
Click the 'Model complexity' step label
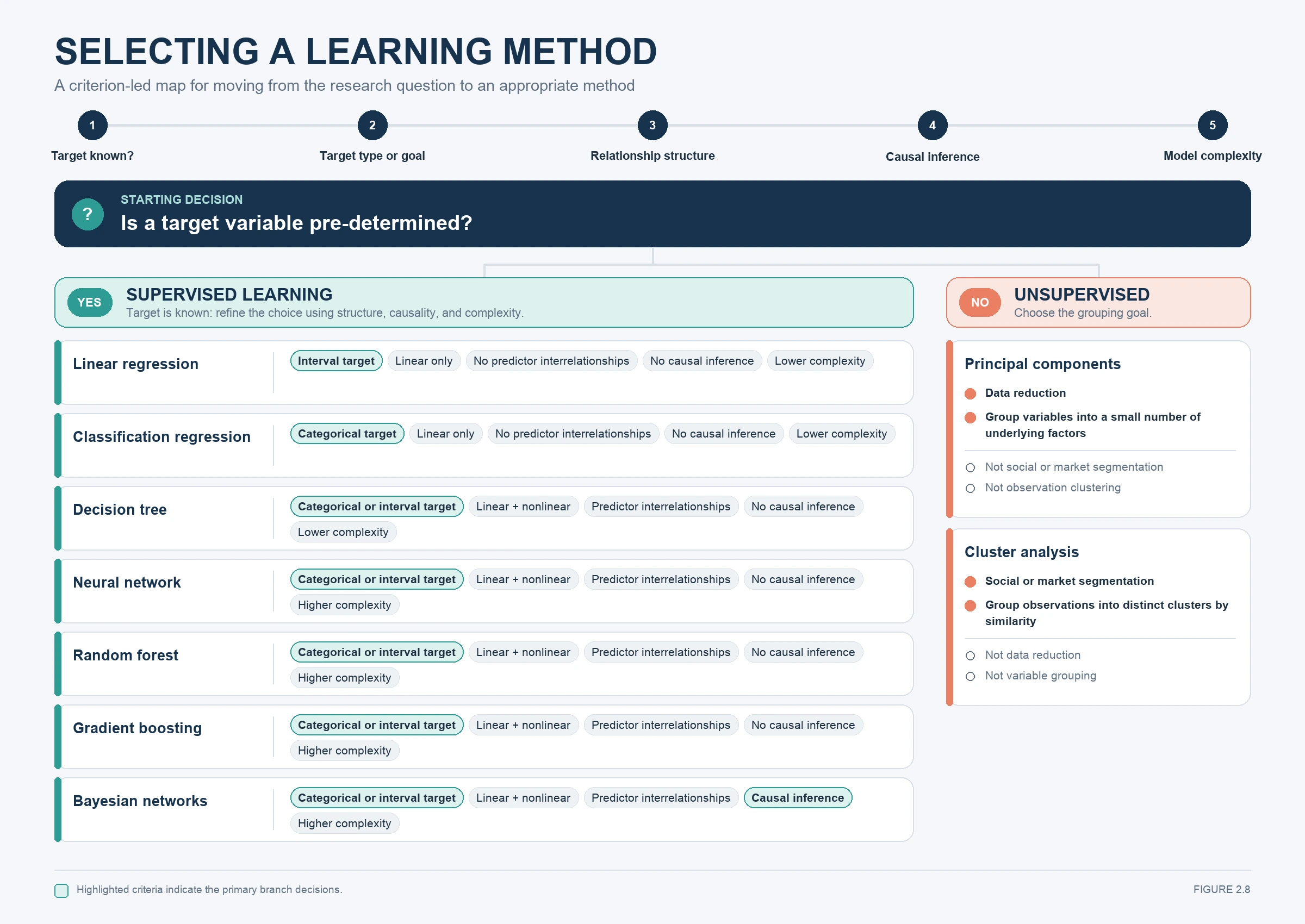pyautogui.click(x=1212, y=156)
